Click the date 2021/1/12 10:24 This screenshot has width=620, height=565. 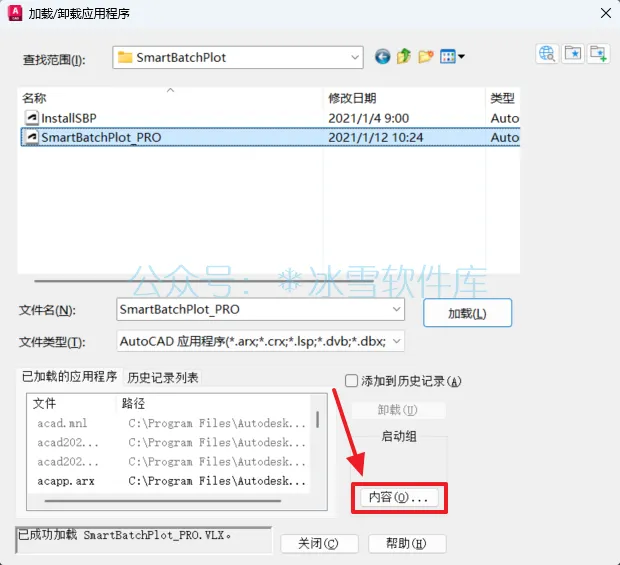tap(376, 137)
